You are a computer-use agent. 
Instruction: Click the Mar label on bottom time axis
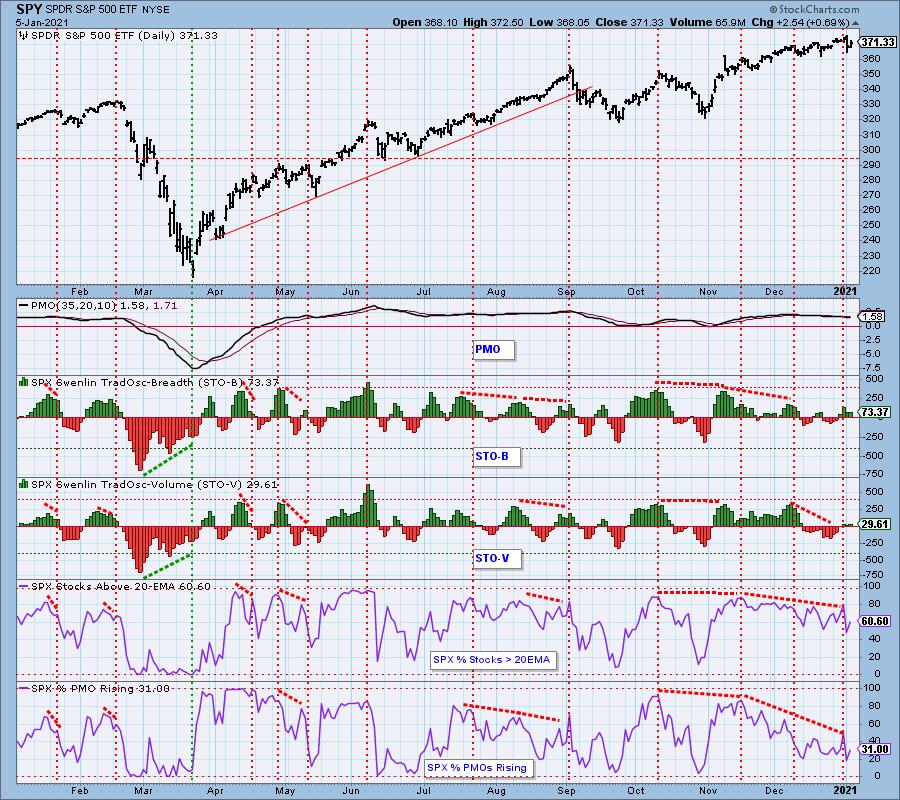click(x=143, y=791)
